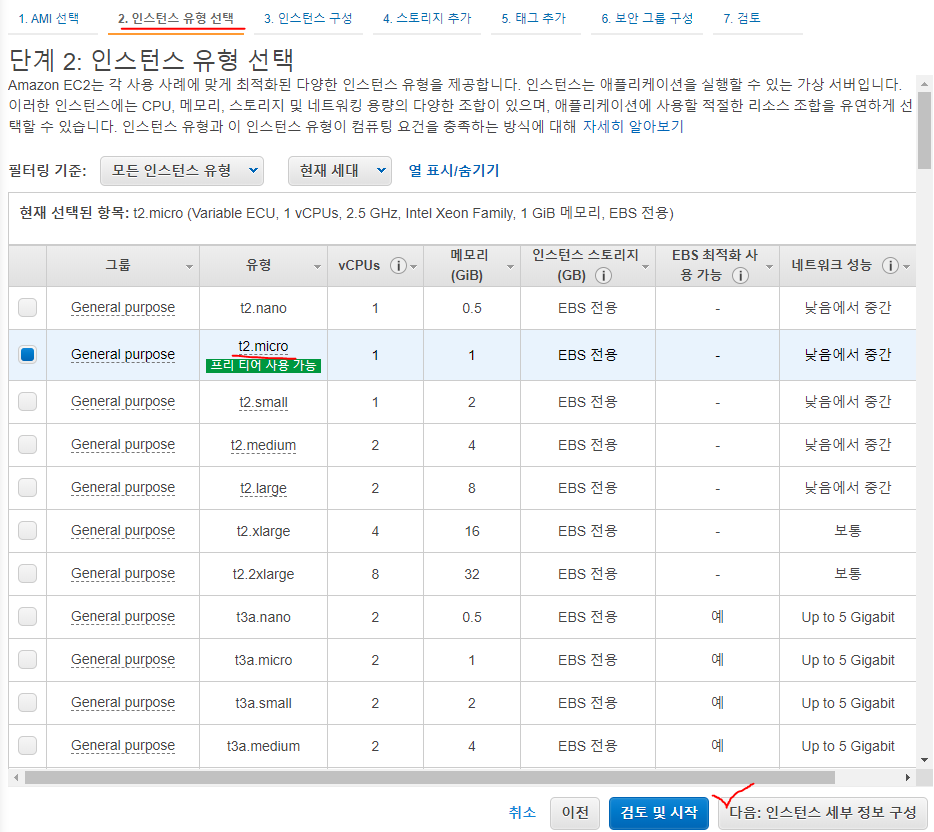Image resolution: width=934 pixels, height=832 pixels.
Task: Select the t3a.nano instance checkbox
Action: tap(27, 616)
